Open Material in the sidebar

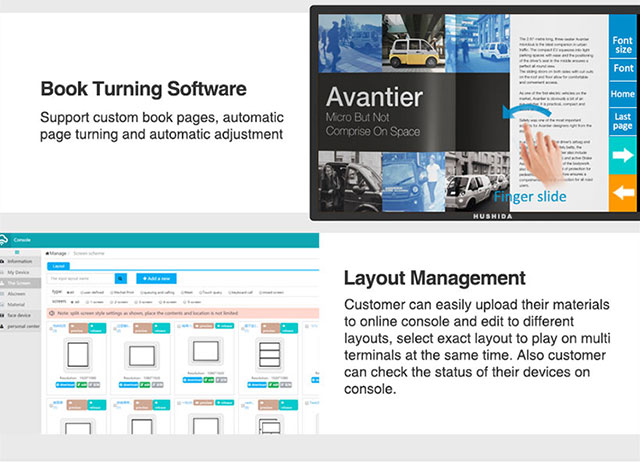[x=18, y=306]
